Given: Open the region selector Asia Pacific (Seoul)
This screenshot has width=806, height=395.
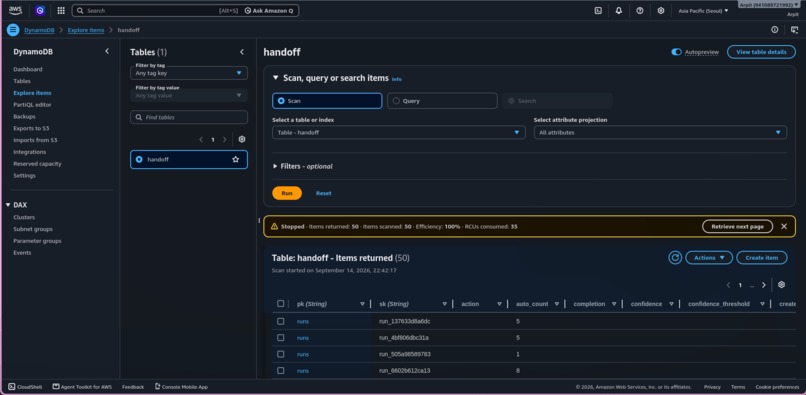Looking at the screenshot, I should [703, 10].
